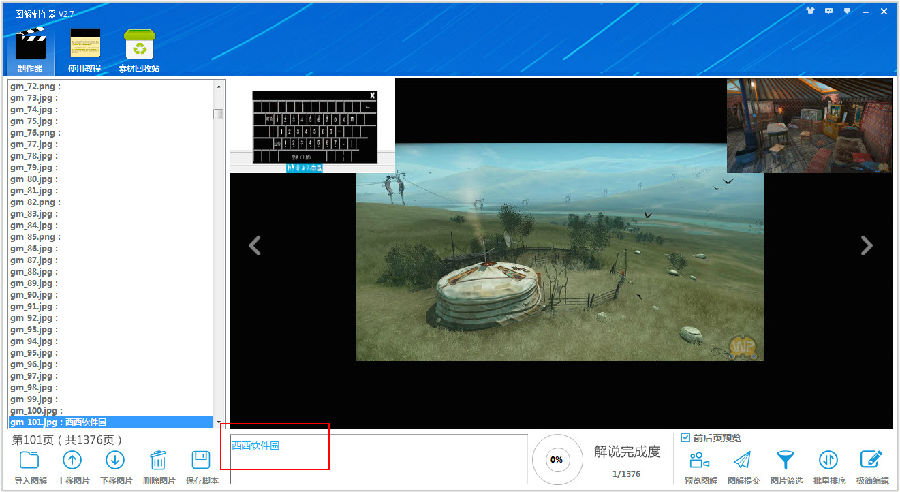Click the yurt interior thumbnail preview
The image size is (900, 492).
click(x=810, y=125)
